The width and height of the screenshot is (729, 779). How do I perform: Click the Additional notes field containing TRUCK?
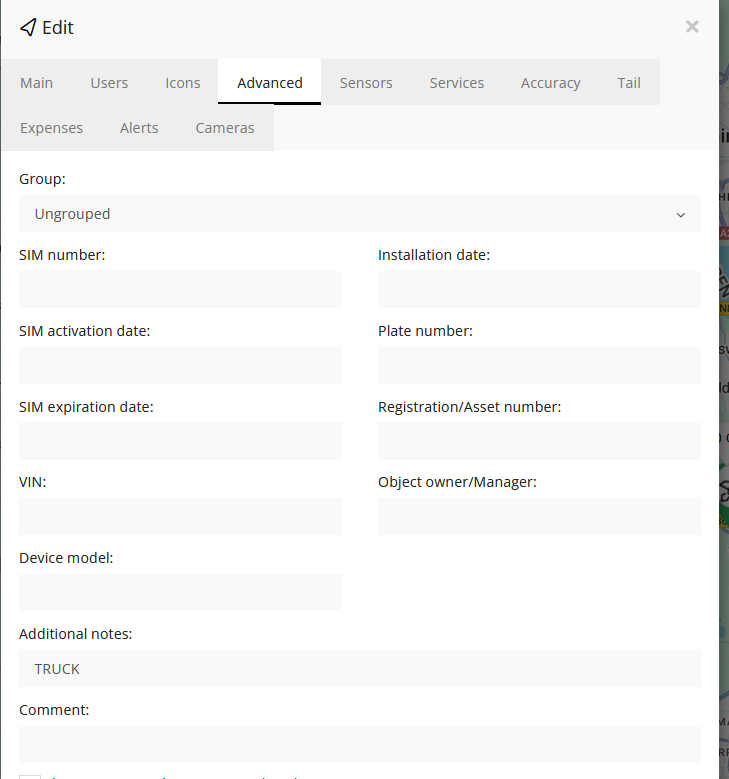pos(360,669)
